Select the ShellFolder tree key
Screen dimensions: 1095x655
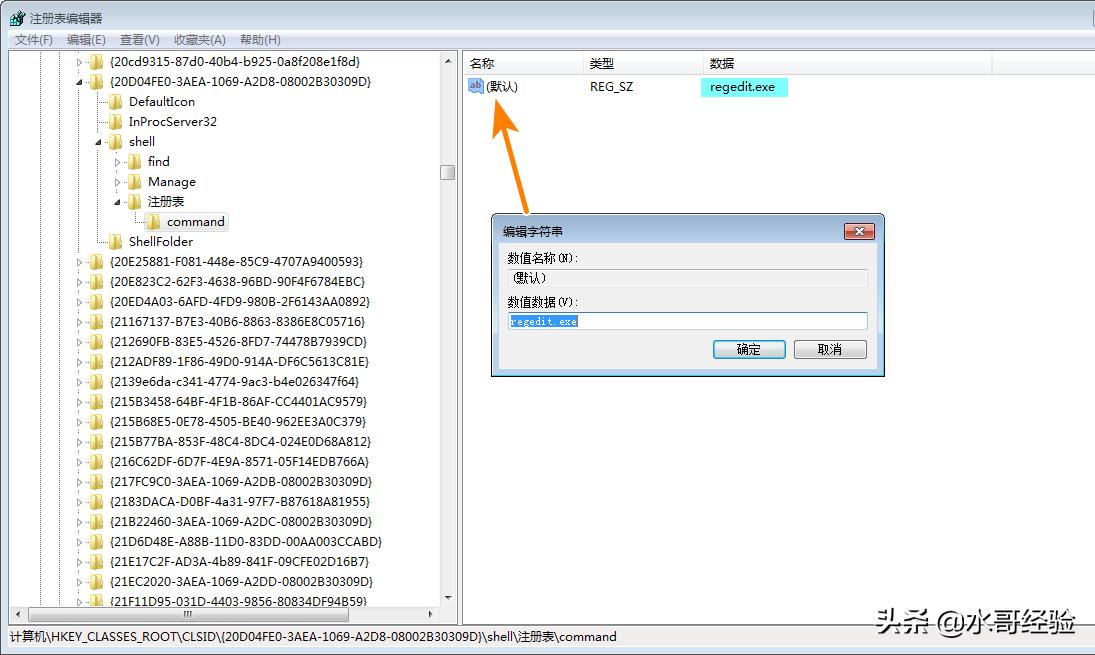tap(161, 242)
